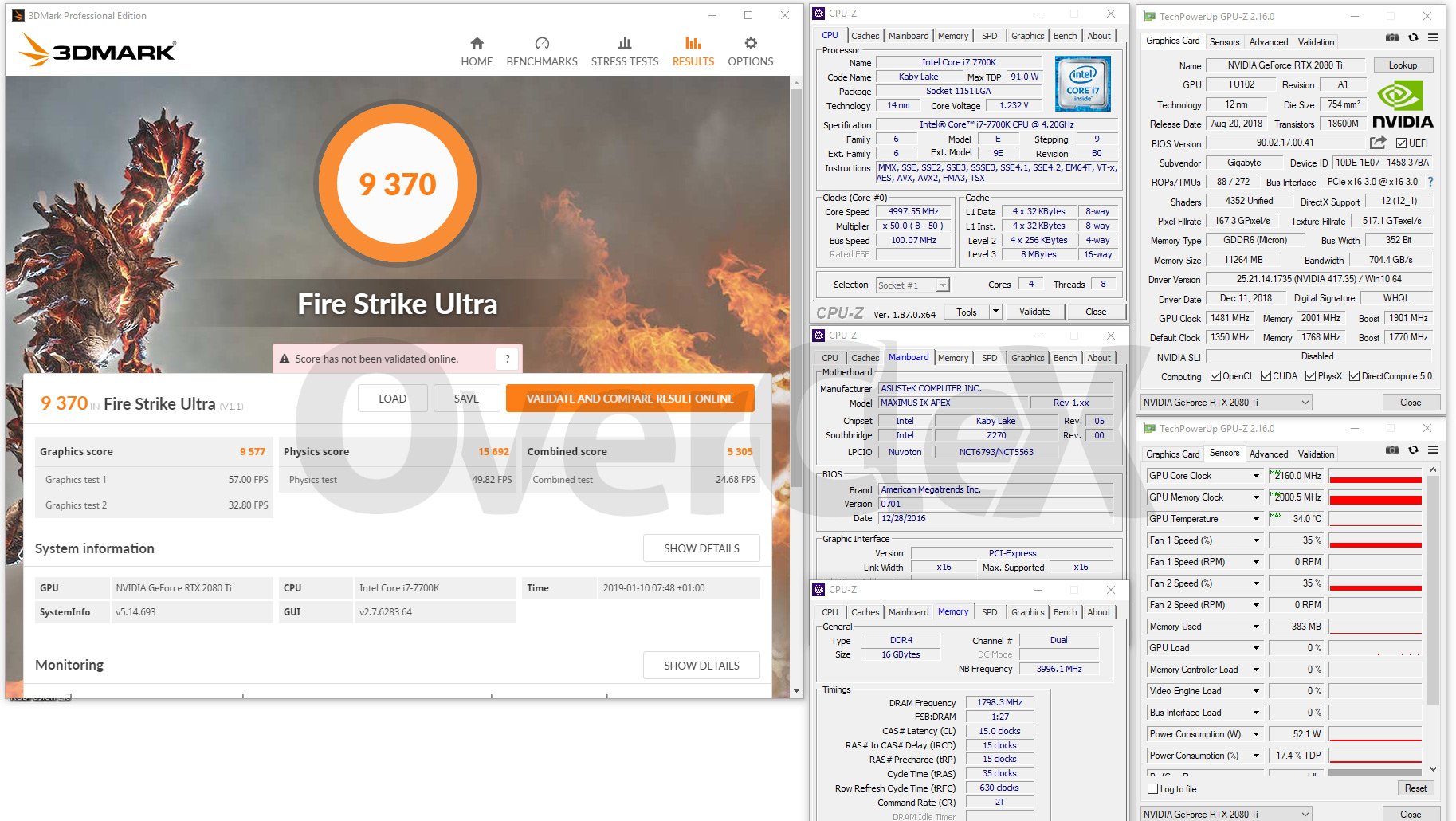Viewport: 1456px width, 821px height.
Task: Toggle the UEFI checkbox
Action: click(1402, 143)
